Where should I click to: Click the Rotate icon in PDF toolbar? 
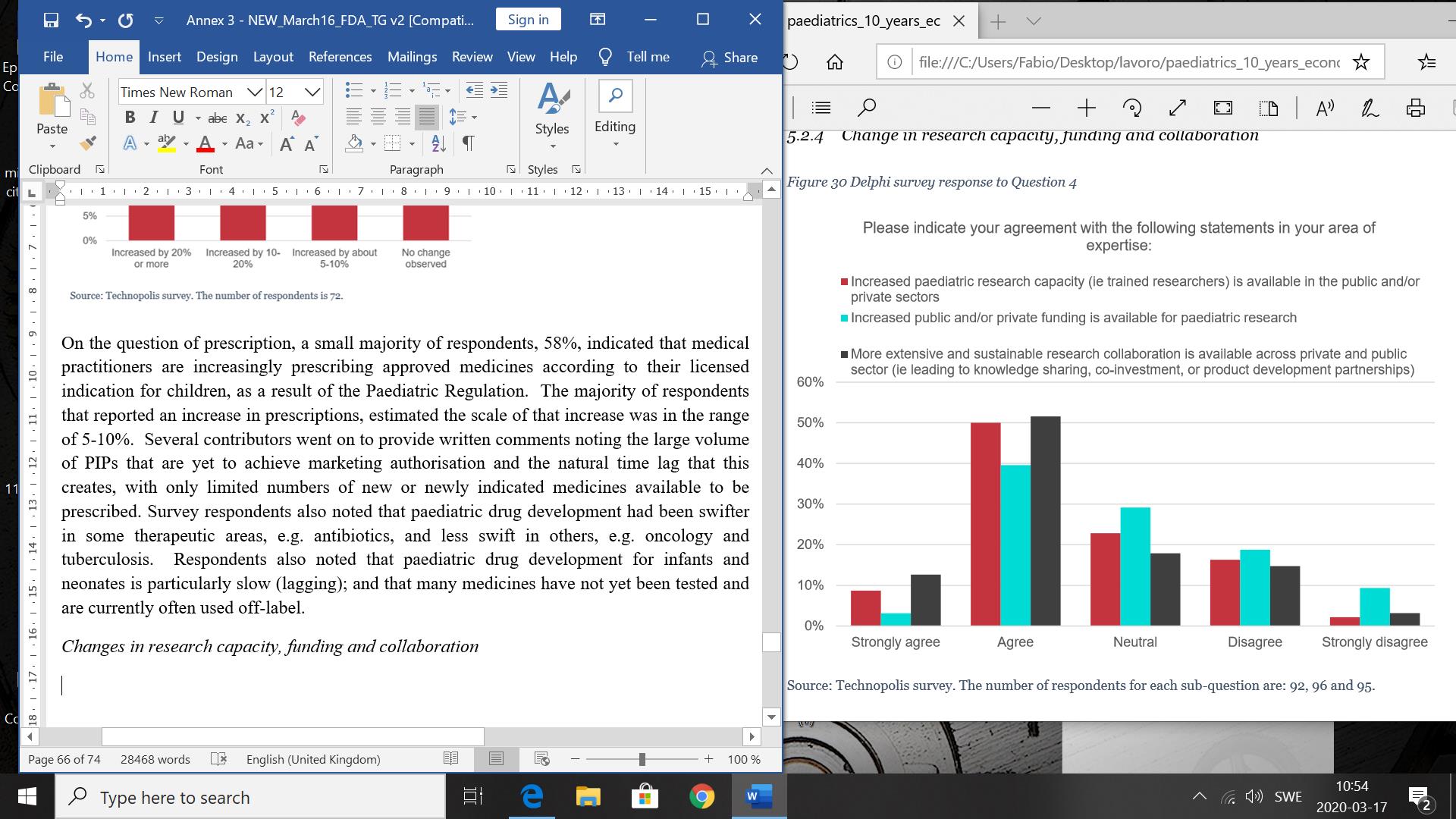click(x=1131, y=108)
